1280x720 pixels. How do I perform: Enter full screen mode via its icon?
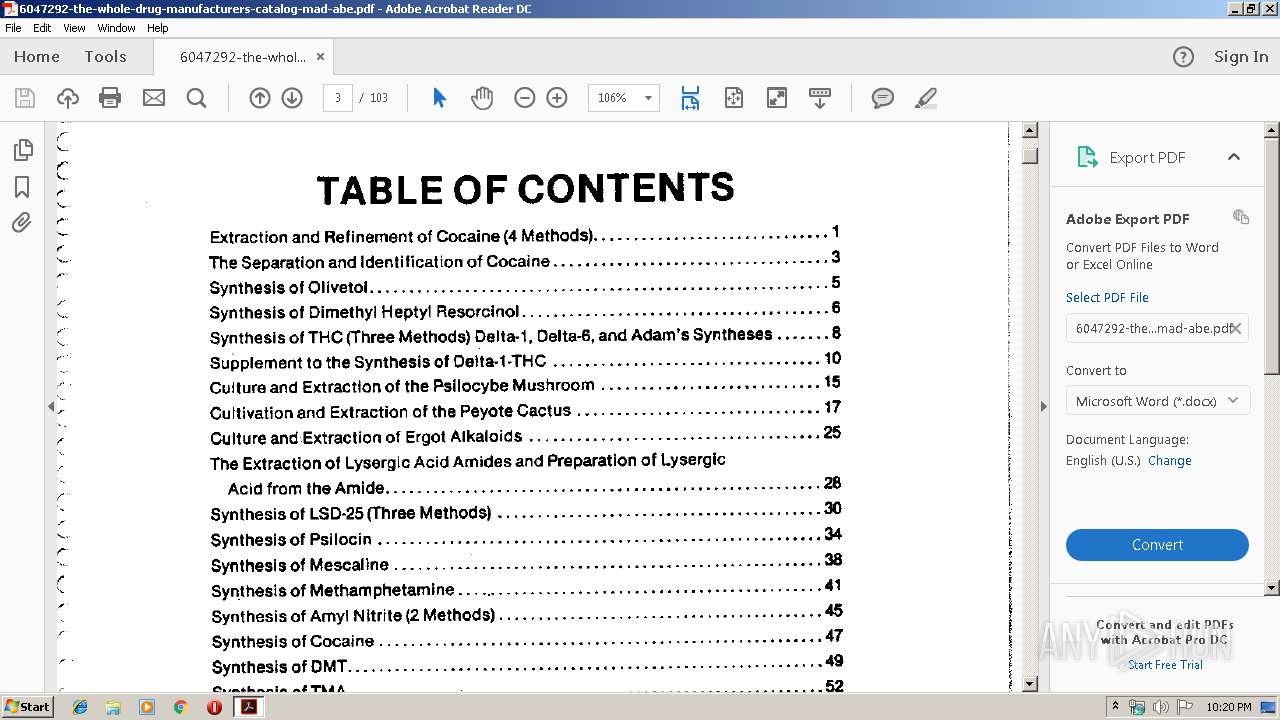[x=777, y=98]
